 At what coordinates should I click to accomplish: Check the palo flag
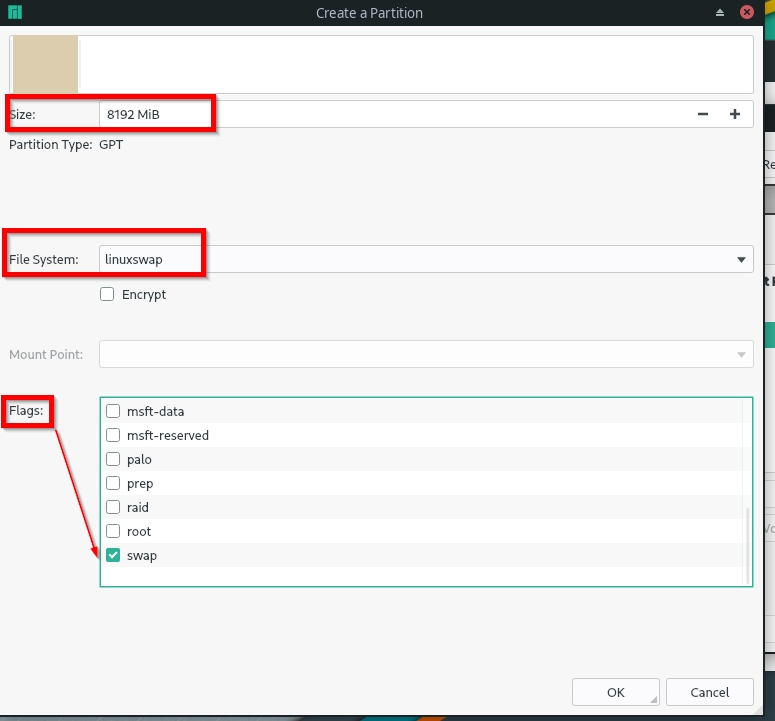(x=113, y=459)
